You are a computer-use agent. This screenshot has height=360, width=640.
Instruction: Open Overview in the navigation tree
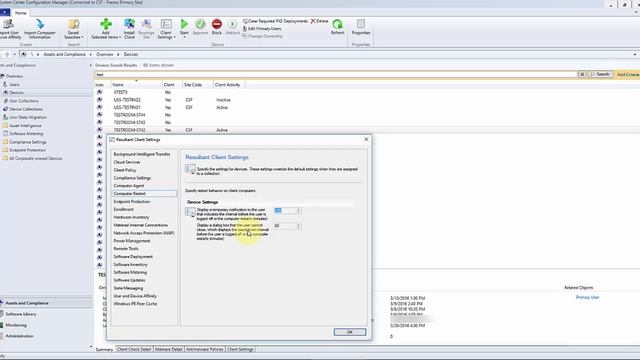[14, 76]
